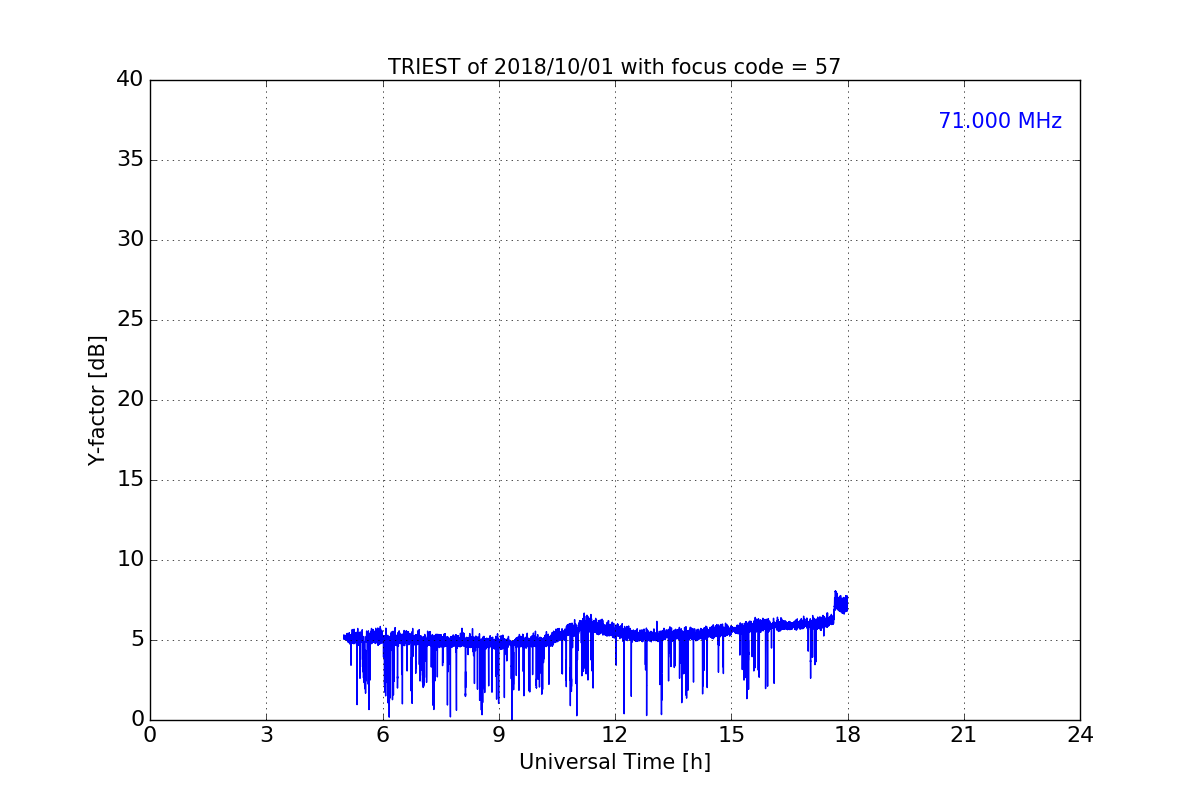Click the y-axis tick label '20'

(130, 400)
